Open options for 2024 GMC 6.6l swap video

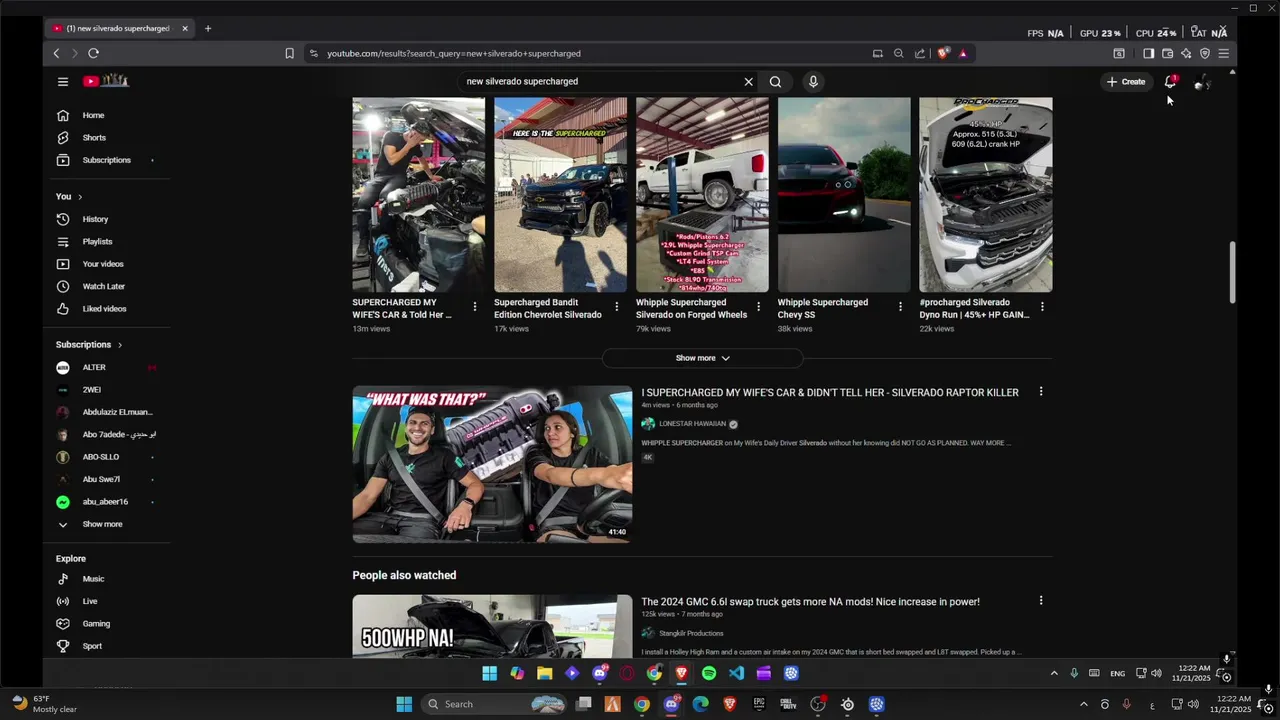click(x=1041, y=601)
